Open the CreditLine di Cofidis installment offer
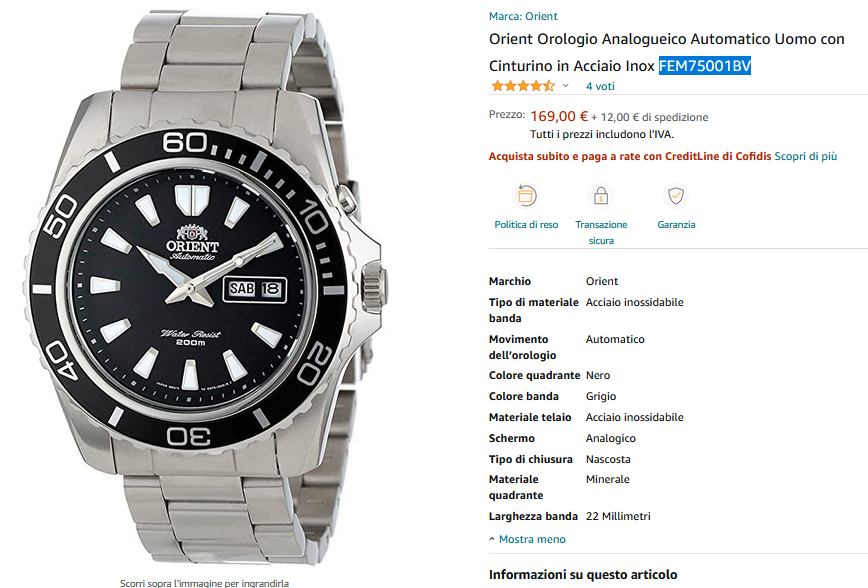 [629, 156]
